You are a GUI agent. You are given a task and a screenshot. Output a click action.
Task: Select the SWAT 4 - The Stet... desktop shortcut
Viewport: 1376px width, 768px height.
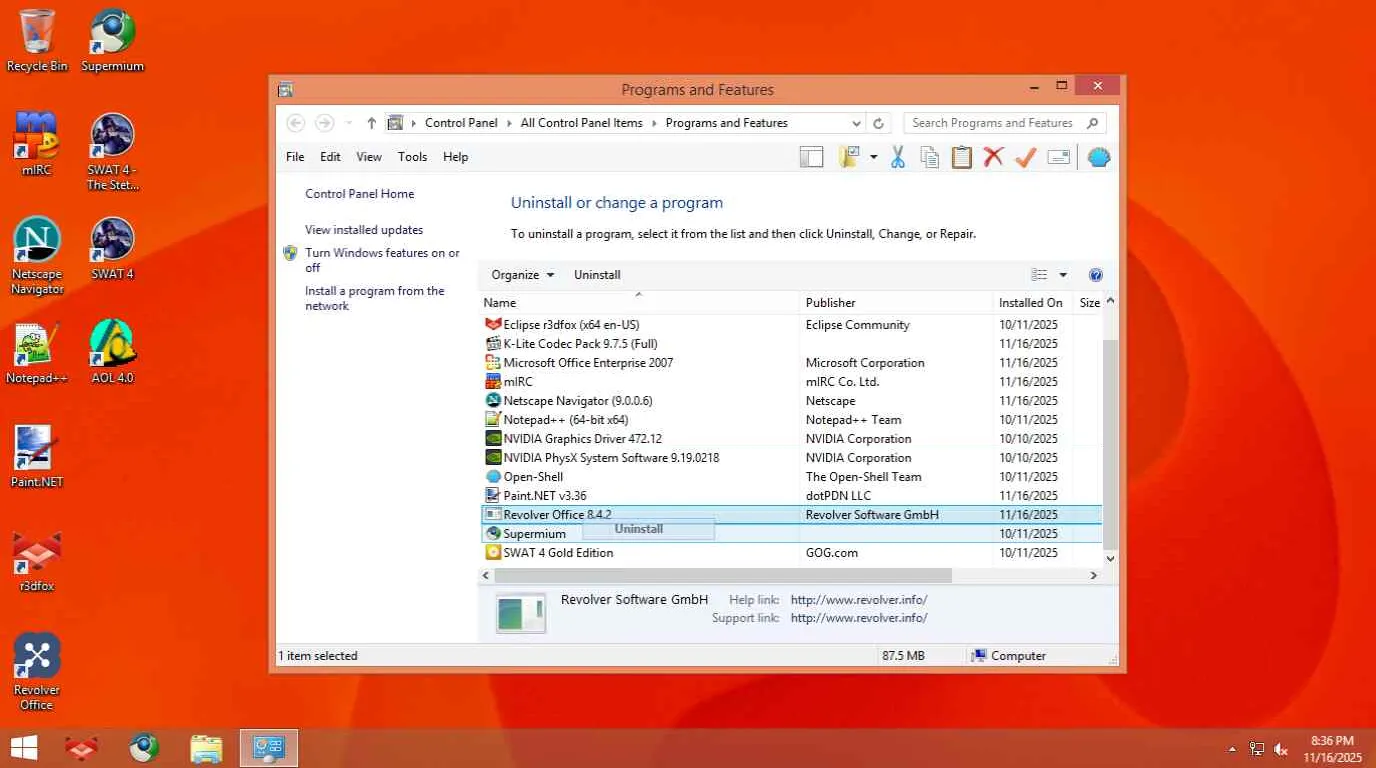[112, 152]
